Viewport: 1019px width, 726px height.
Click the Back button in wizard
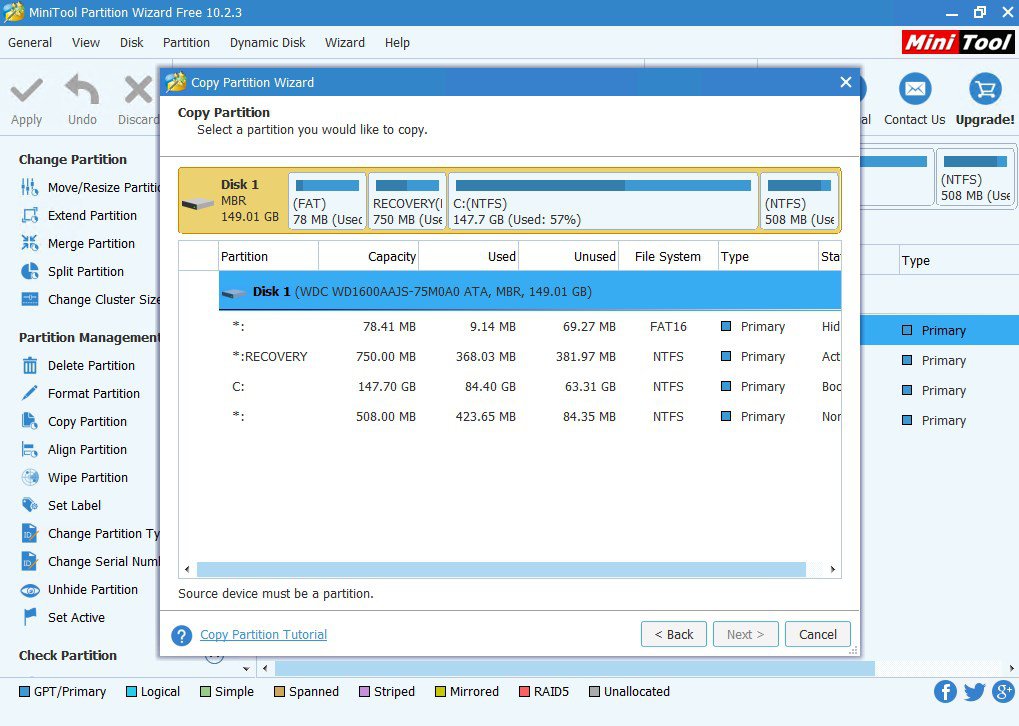(x=674, y=634)
